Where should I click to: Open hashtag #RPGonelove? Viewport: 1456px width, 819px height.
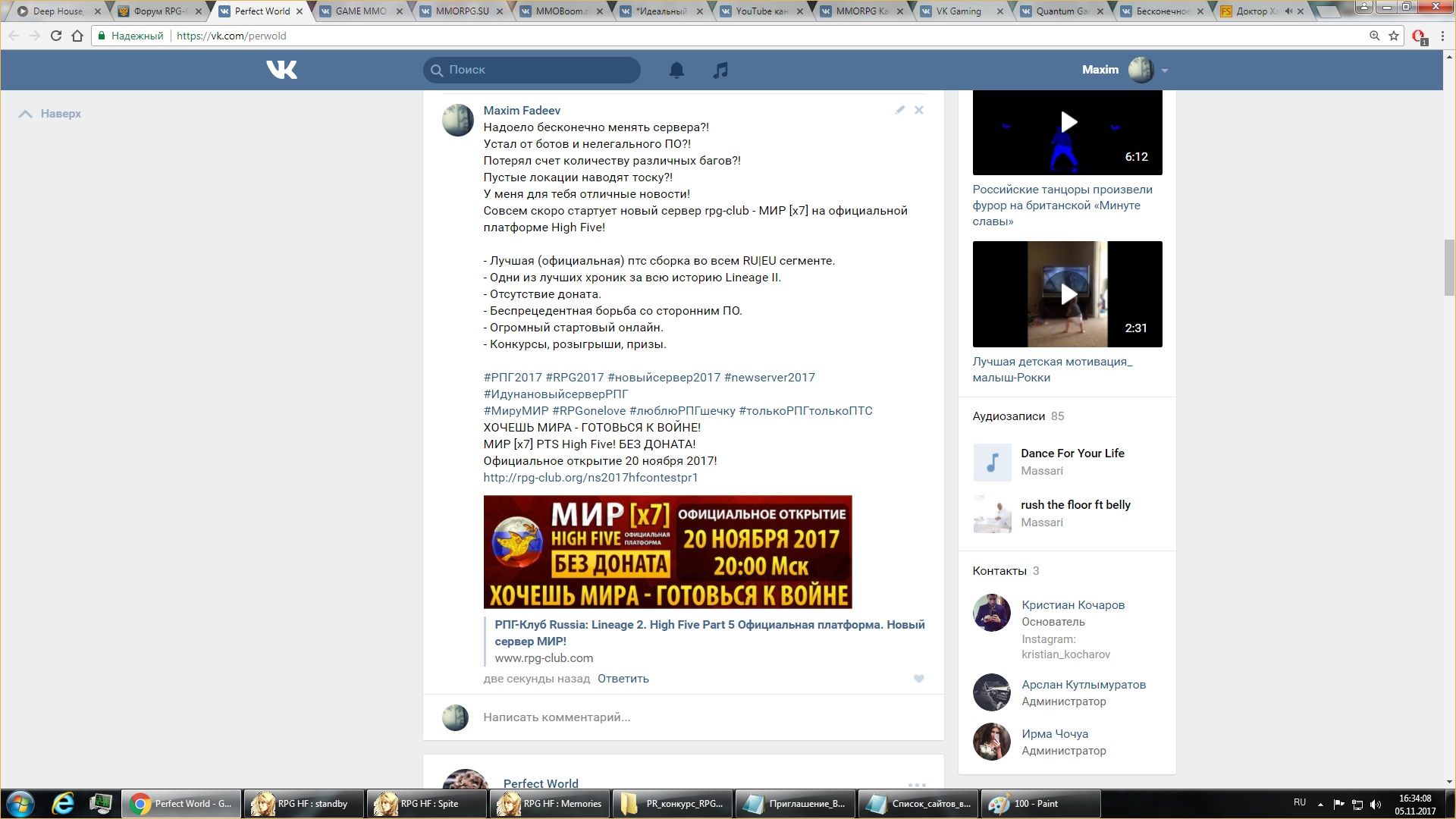coord(588,411)
